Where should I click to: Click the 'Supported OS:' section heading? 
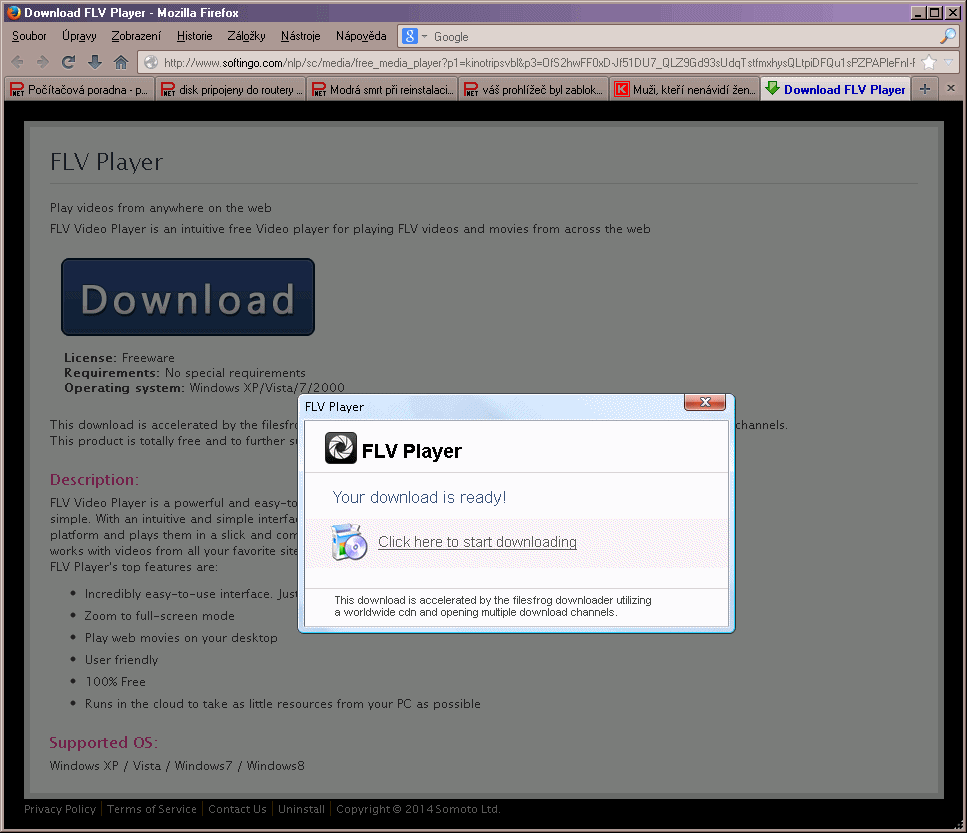104,742
